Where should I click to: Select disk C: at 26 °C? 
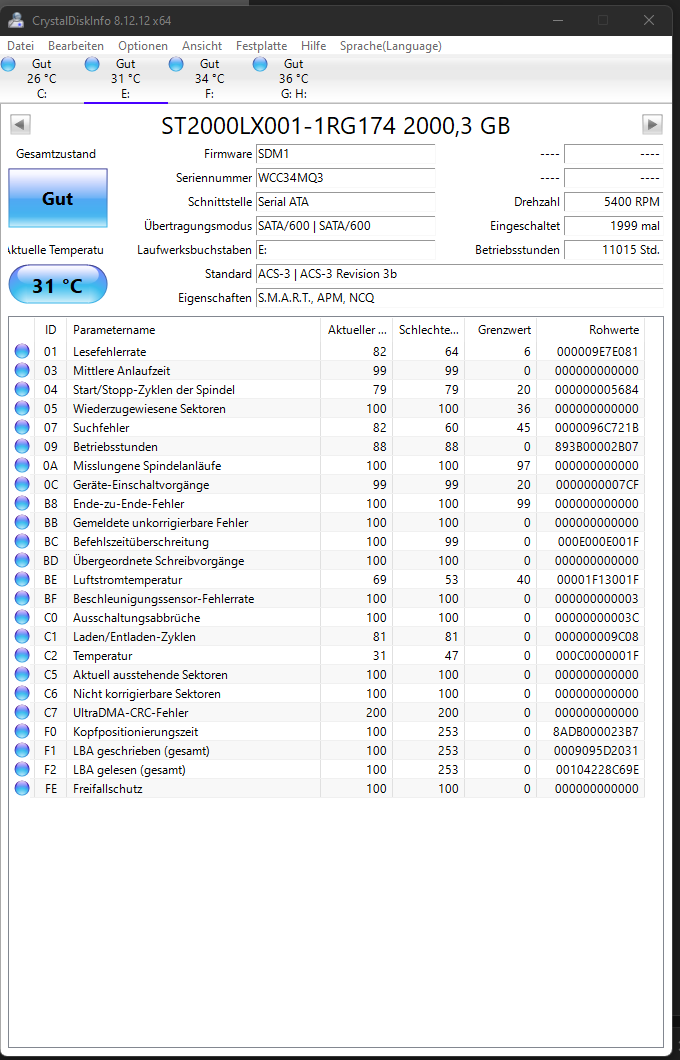42,78
